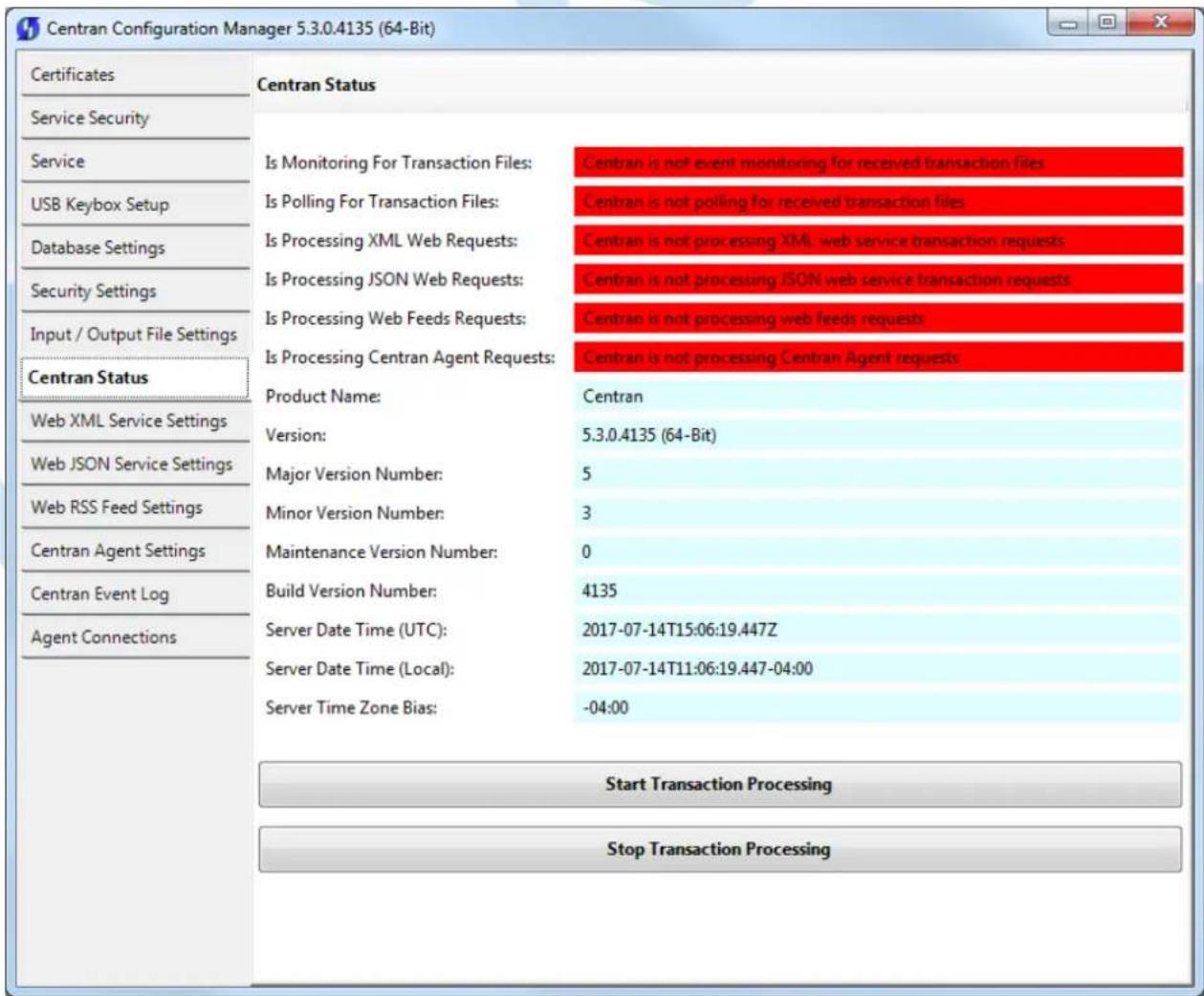Go to the Database Settings tab
The height and width of the screenshot is (996, 1204).
(135, 248)
